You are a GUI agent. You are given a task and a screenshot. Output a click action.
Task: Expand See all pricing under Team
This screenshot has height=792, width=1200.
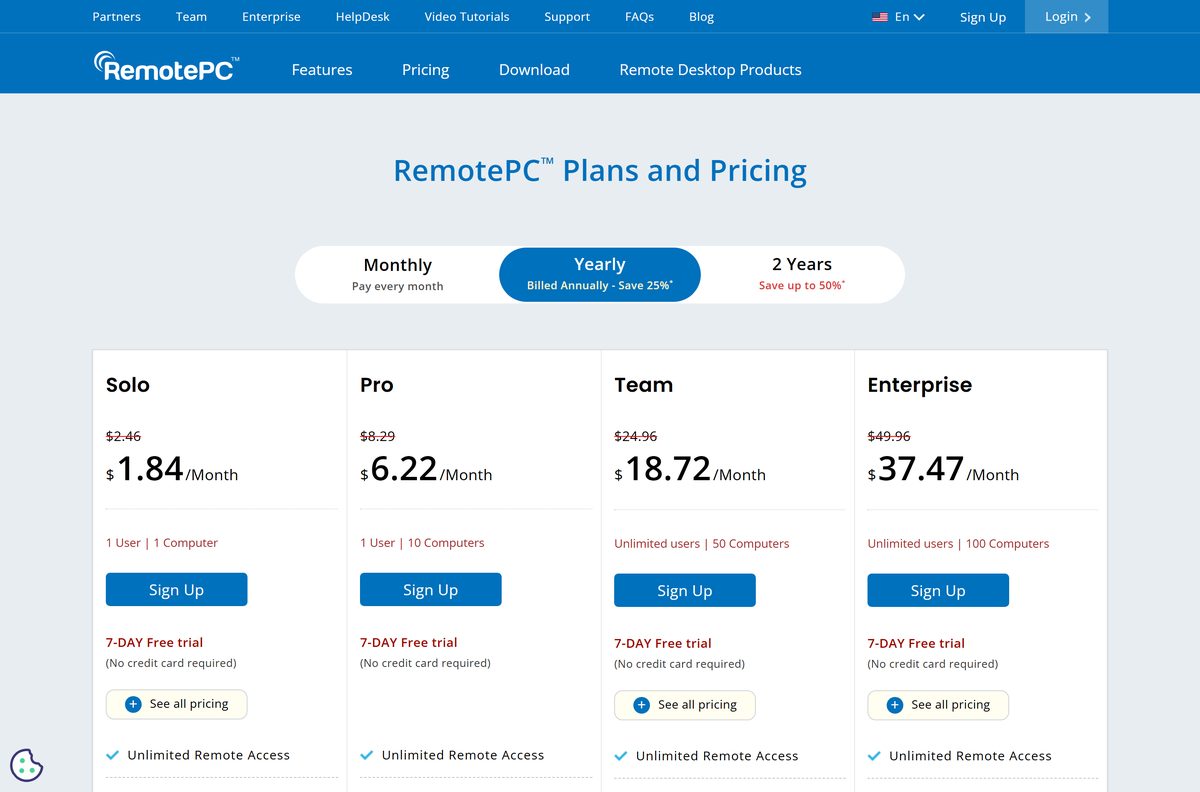pos(684,705)
